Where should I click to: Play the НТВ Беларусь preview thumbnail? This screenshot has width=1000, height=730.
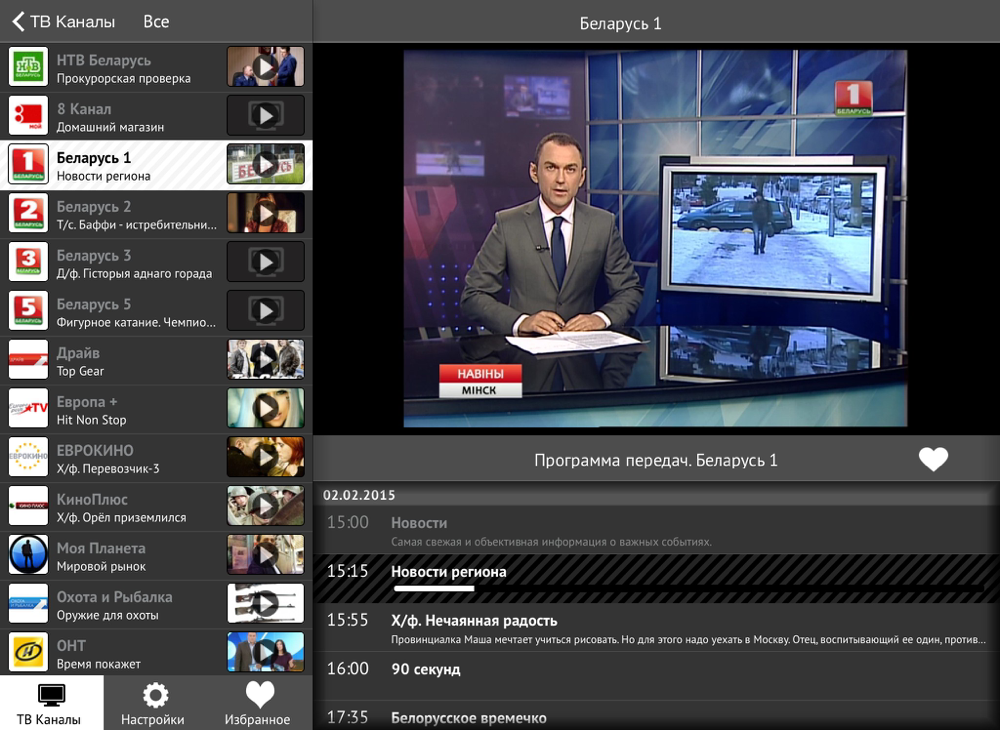tap(266, 66)
